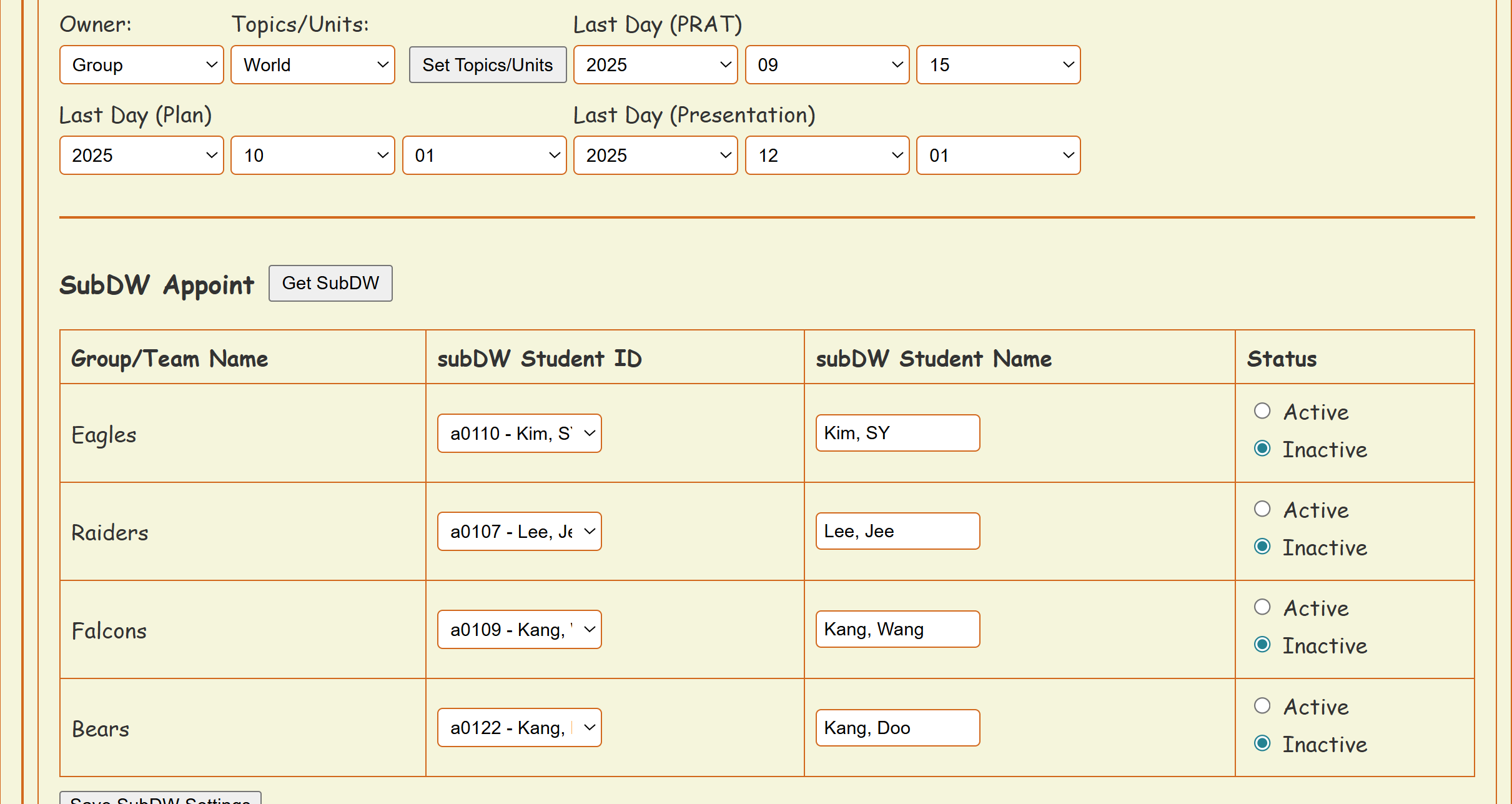Choose Active status for Bears

(x=1262, y=706)
